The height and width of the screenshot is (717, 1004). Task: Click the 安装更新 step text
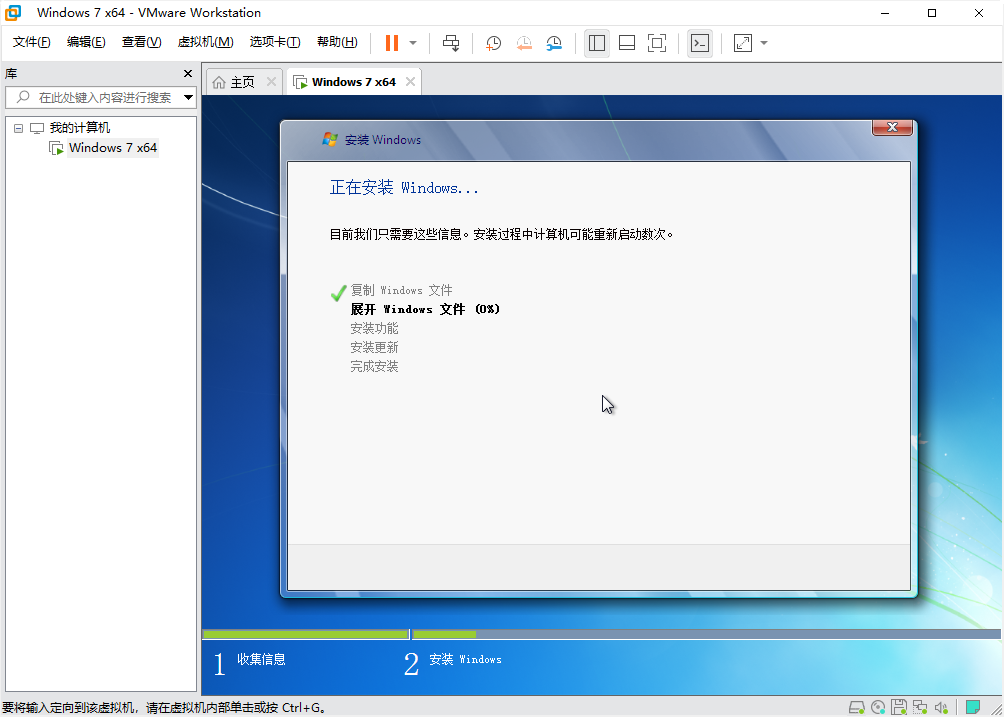tap(374, 348)
